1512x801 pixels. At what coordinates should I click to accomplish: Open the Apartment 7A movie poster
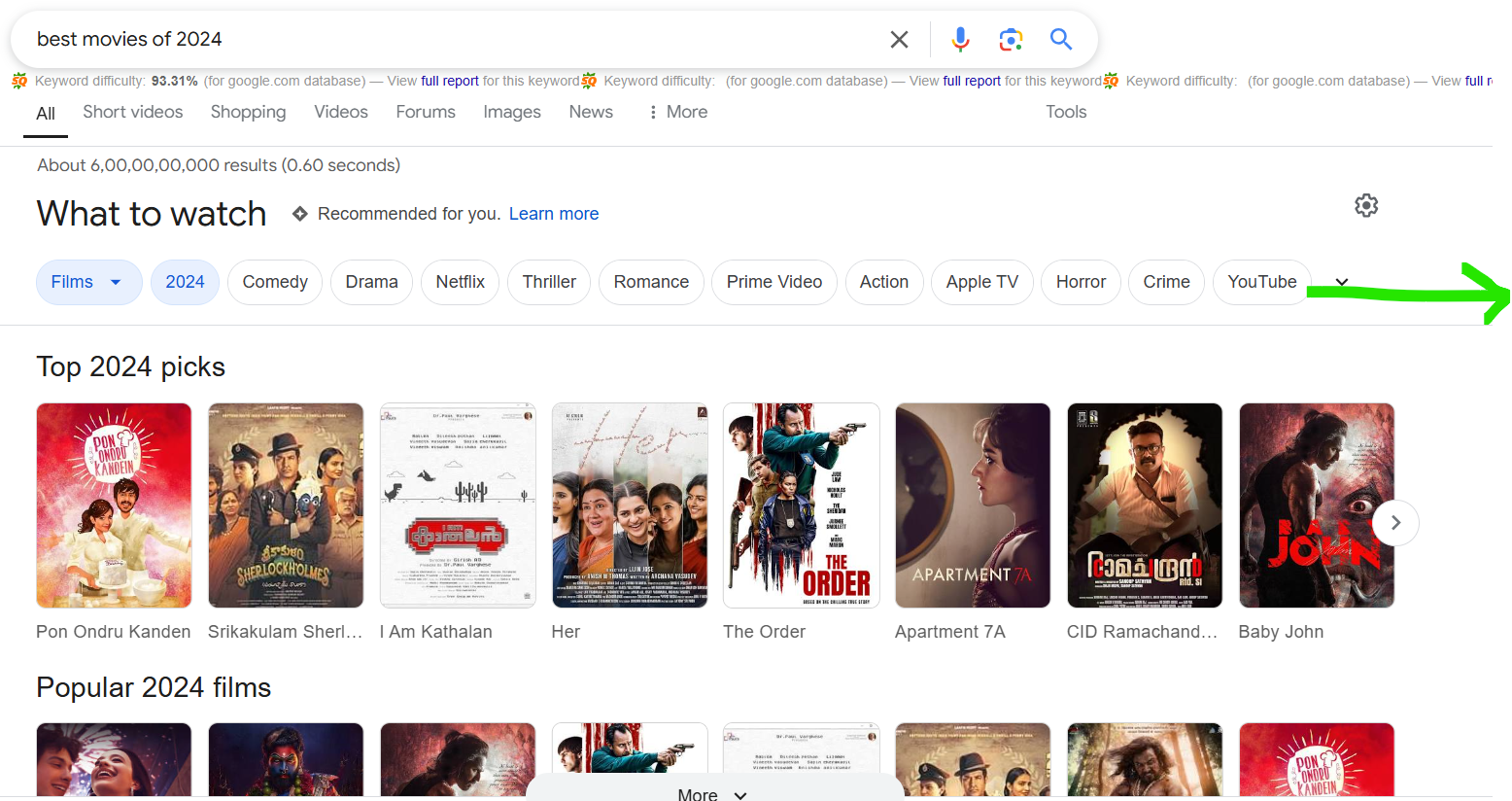(x=973, y=505)
